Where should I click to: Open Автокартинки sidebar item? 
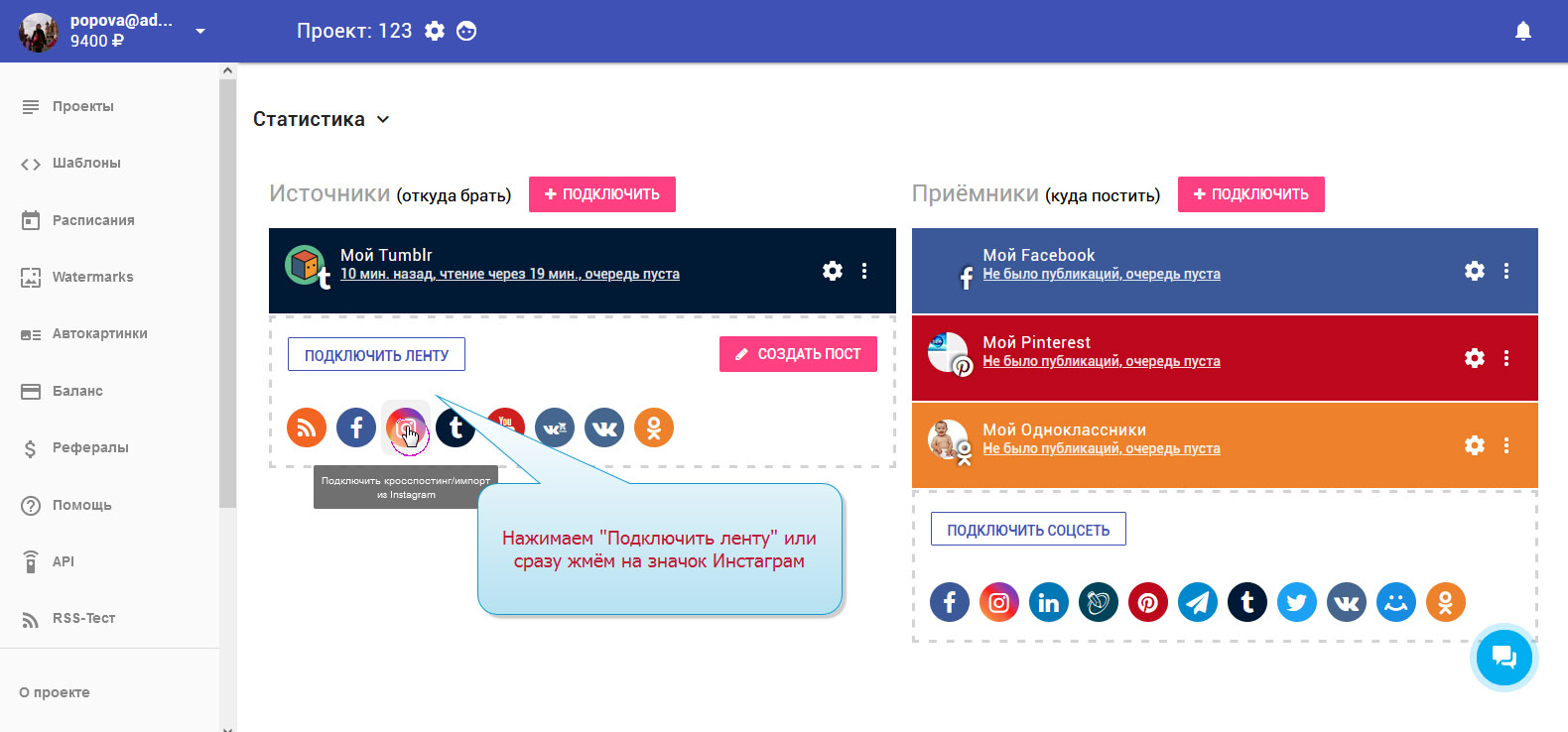click(99, 334)
